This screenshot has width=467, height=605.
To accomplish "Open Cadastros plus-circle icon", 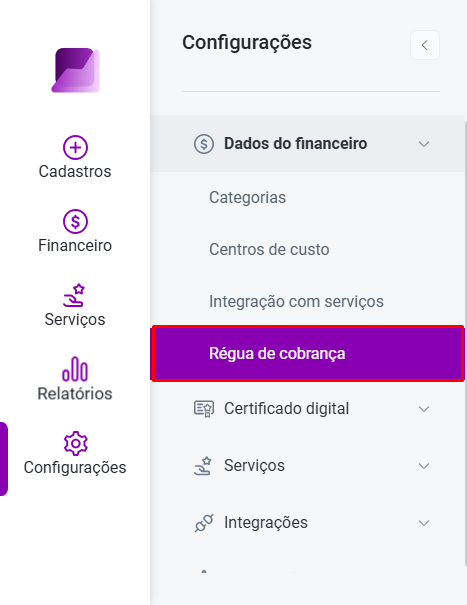I will point(75,147).
